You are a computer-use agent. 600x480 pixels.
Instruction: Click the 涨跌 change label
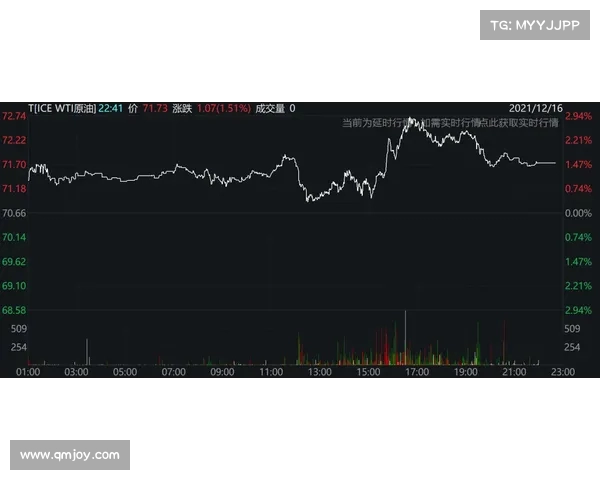[181, 108]
